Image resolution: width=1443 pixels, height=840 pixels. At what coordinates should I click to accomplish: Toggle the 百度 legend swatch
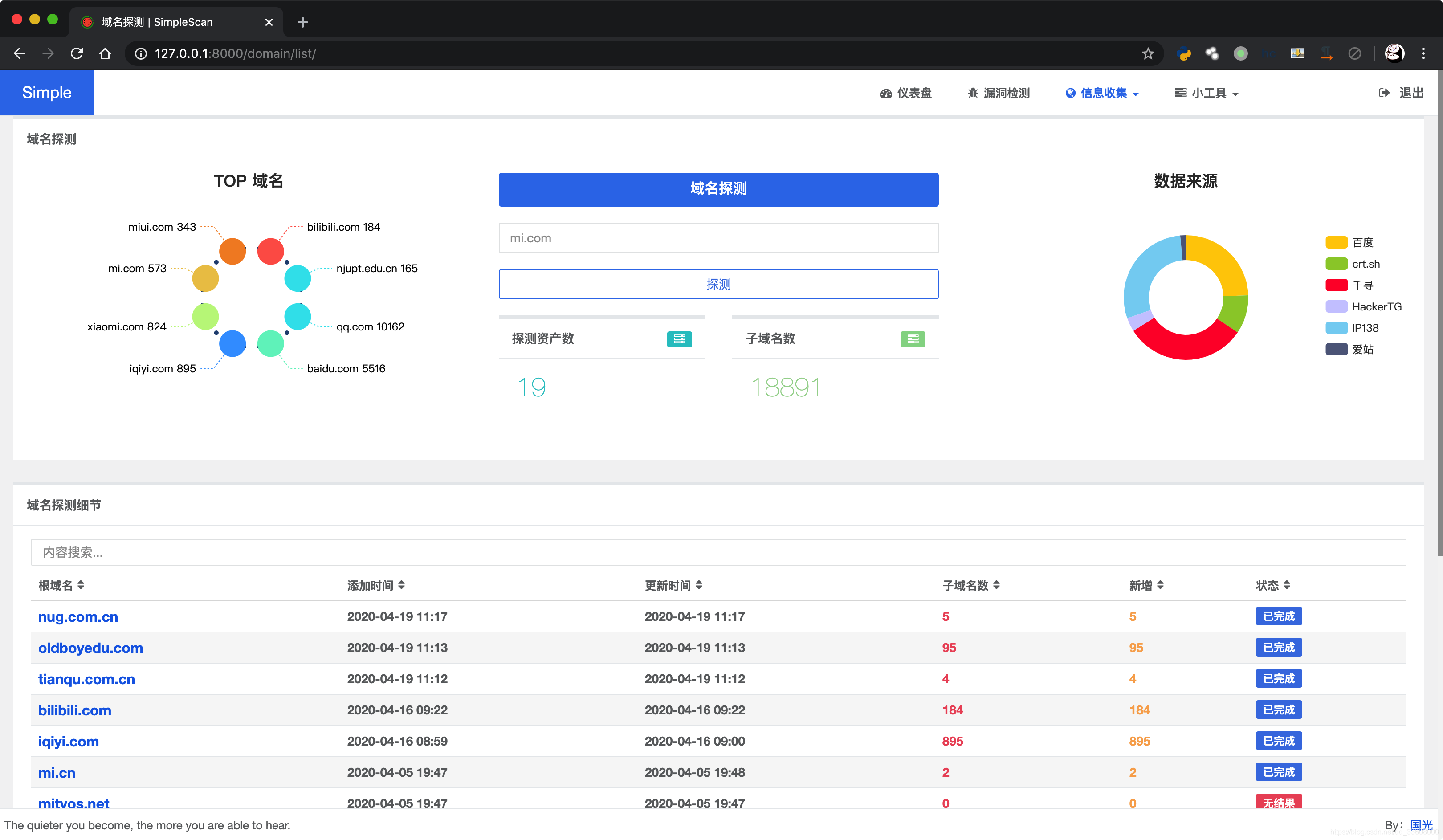(x=1336, y=242)
